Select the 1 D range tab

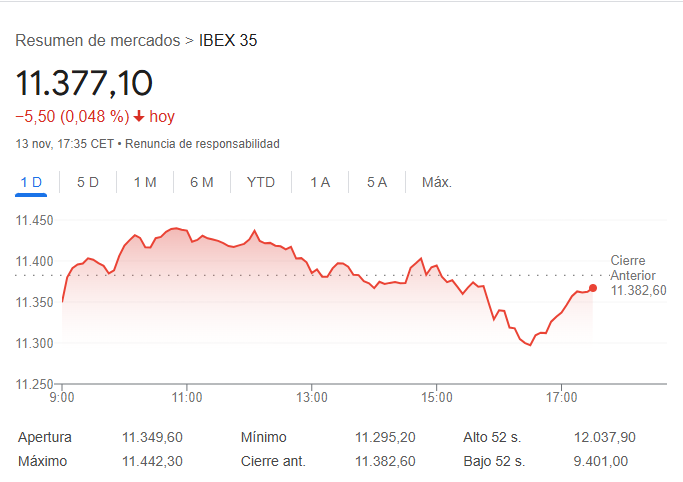pyautogui.click(x=31, y=182)
